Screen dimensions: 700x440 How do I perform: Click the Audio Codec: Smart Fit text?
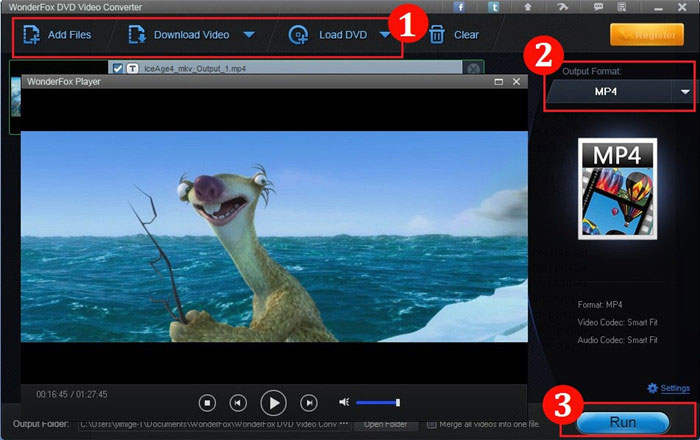tap(617, 340)
